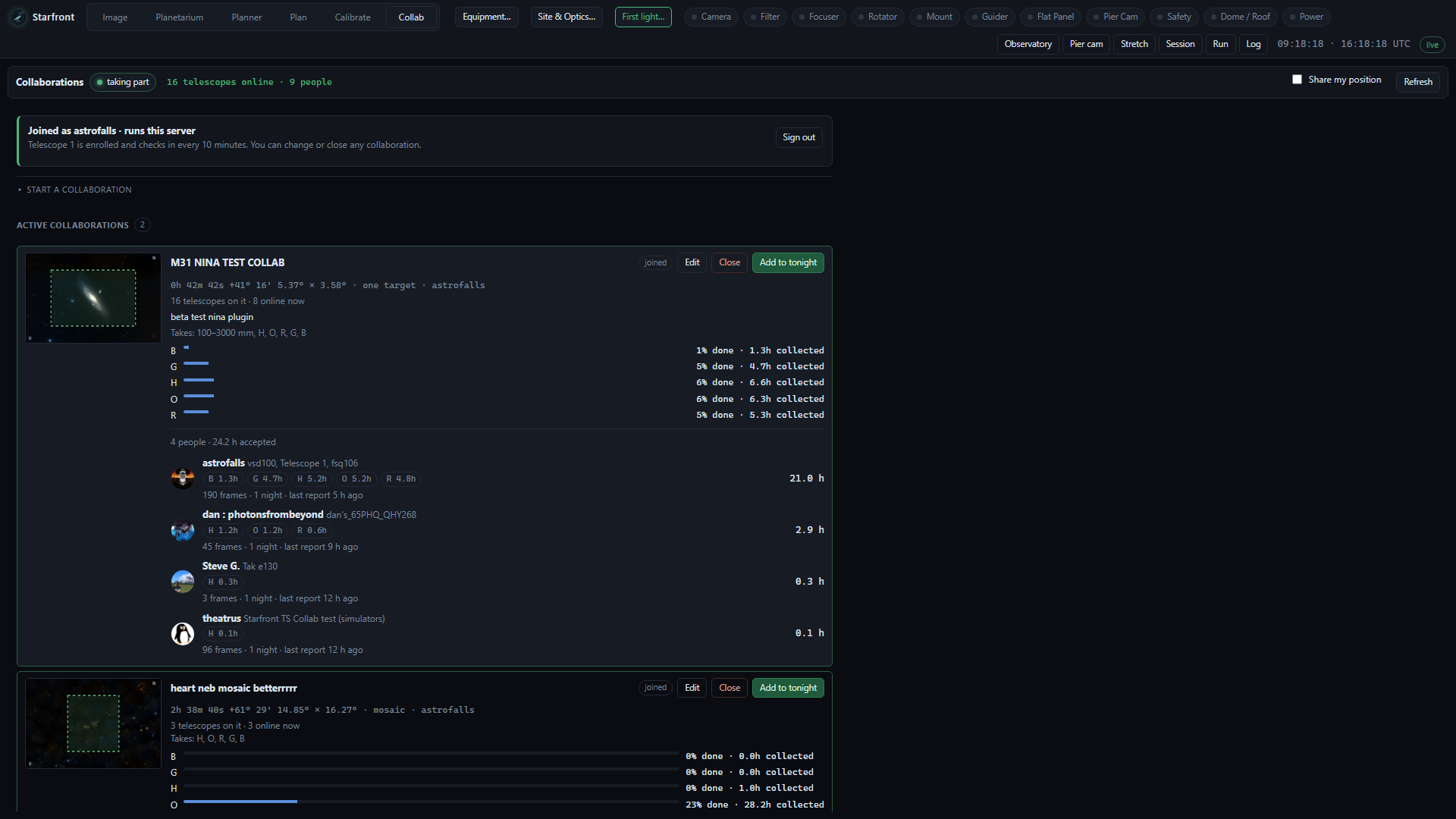Open the Pier cam view

[1086, 44]
